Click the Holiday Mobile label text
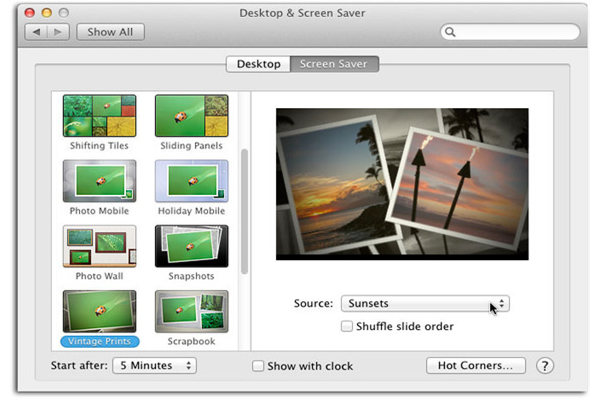This screenshot has width=600, height=400. point(191,211)
